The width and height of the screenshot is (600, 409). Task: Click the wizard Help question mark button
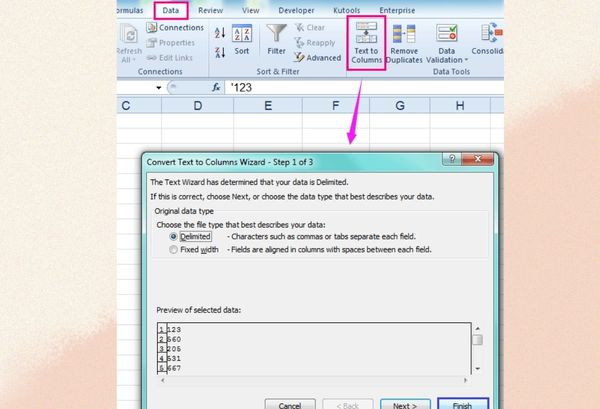click(x=452, y=158)
